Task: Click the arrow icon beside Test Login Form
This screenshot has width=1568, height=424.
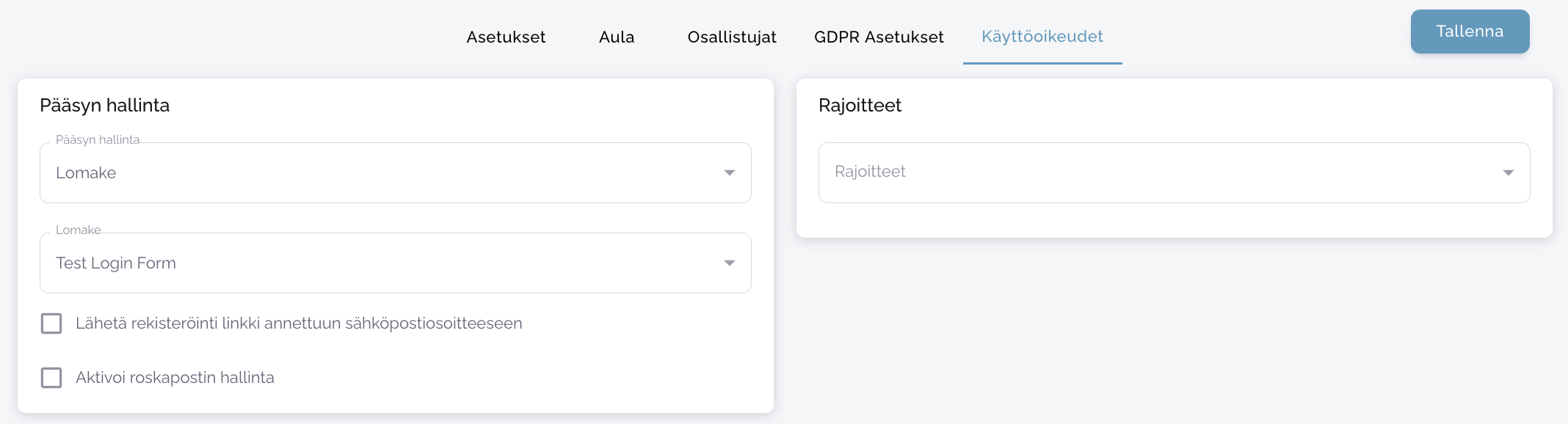Action: (729, 263)
